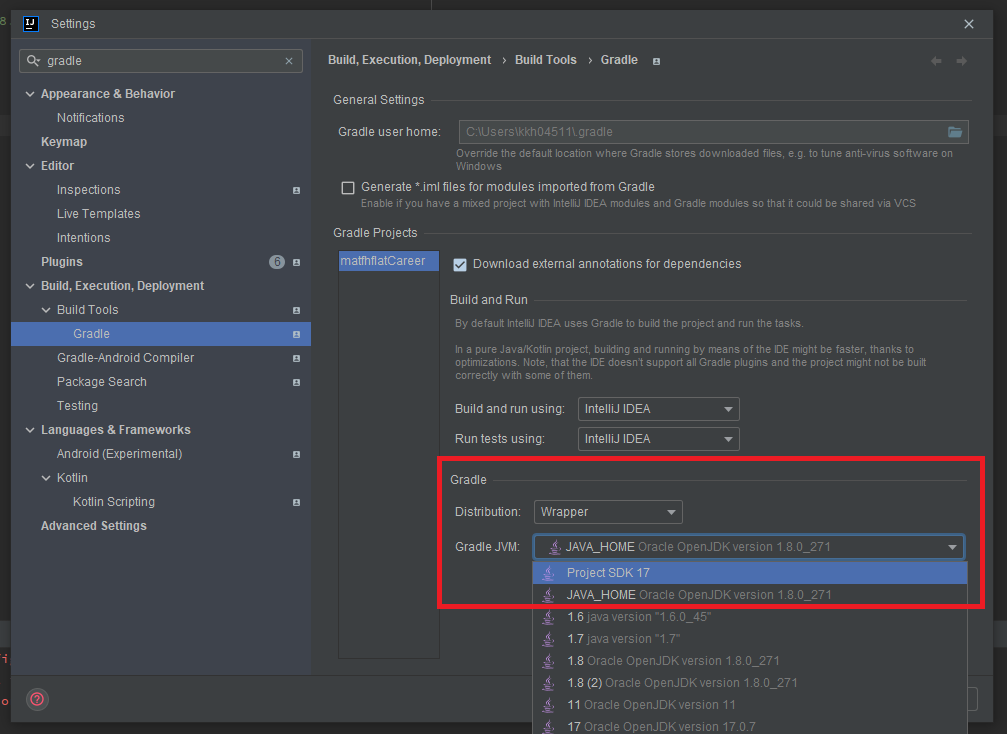Viewport: 1007px width, 734px height.
Task: Navigate to Build Tools via the breadcrumb
Action: pos(545,60)
